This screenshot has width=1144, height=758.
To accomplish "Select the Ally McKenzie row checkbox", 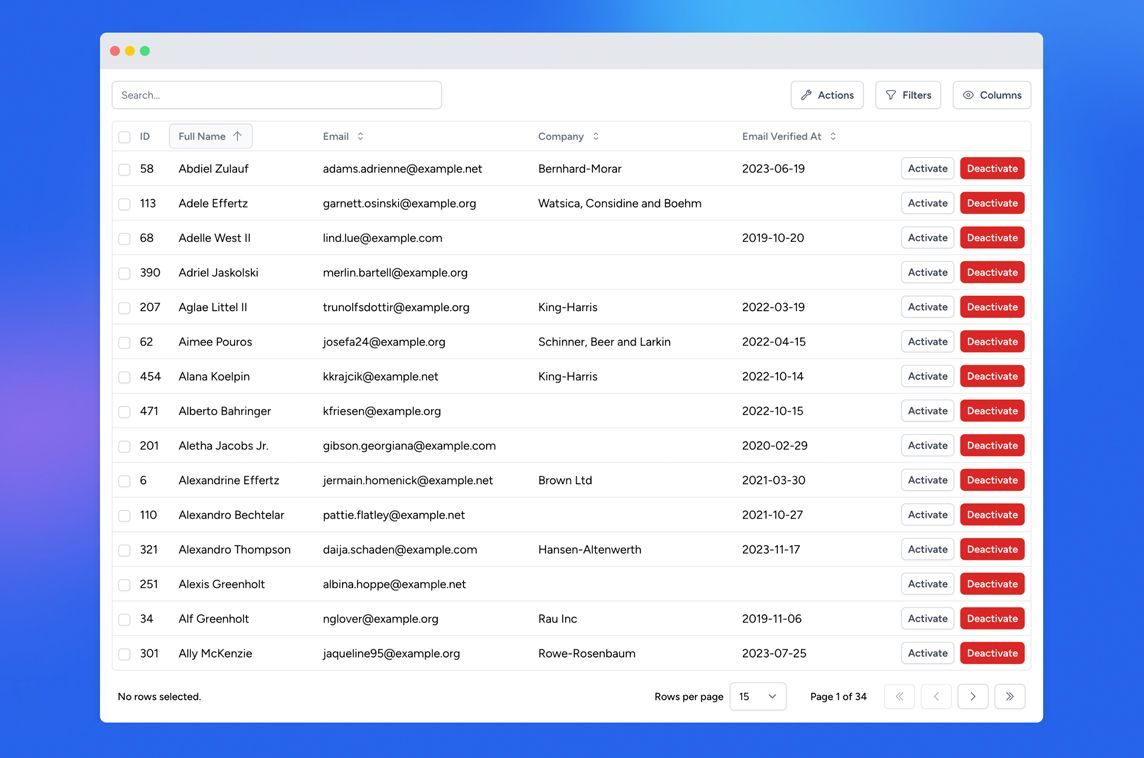I will pos(124,654).
